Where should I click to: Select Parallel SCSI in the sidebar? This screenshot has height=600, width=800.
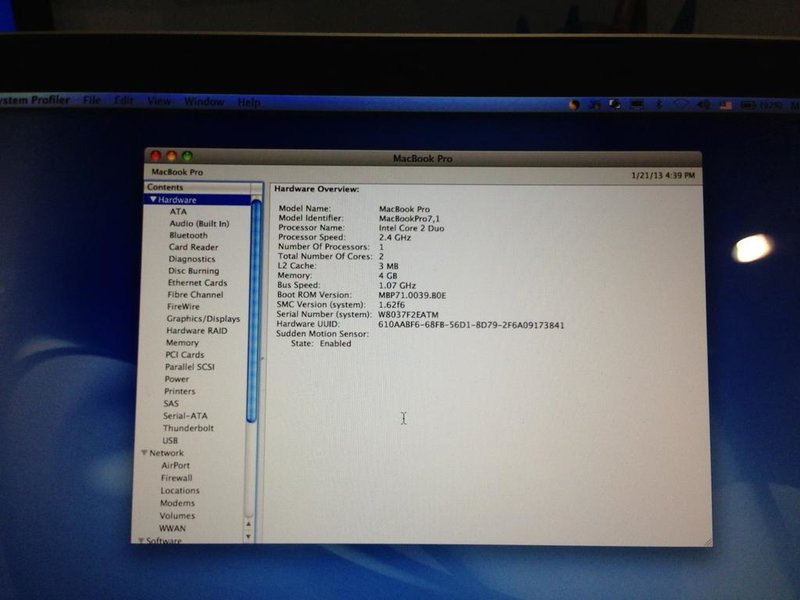[190, 367]
